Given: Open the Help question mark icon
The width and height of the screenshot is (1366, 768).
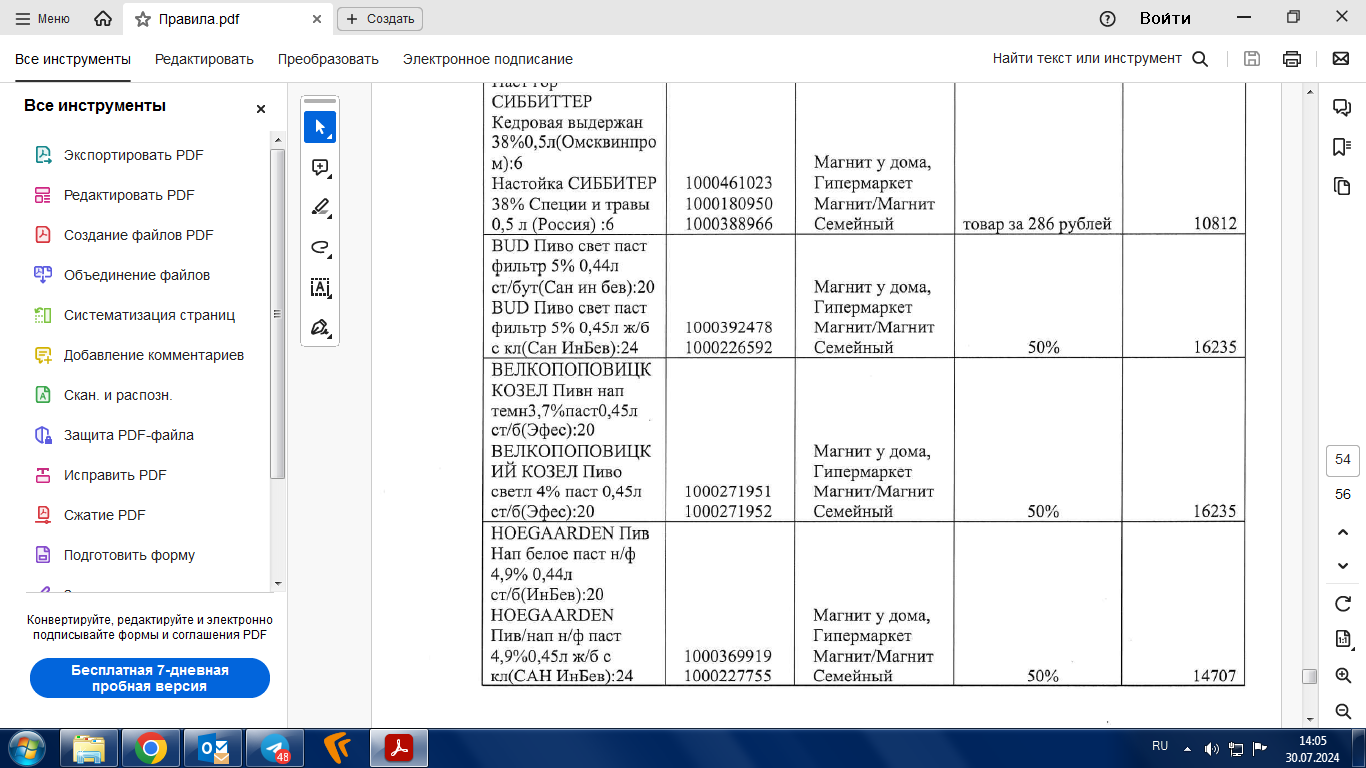Looking at the screenshot, I should tap(1107, 19).
